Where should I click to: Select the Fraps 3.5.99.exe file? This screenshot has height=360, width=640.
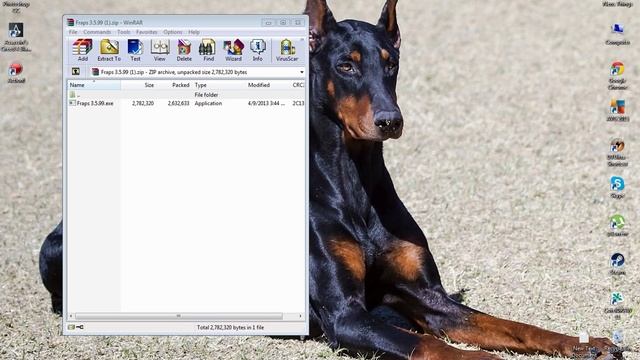[91, 103]
